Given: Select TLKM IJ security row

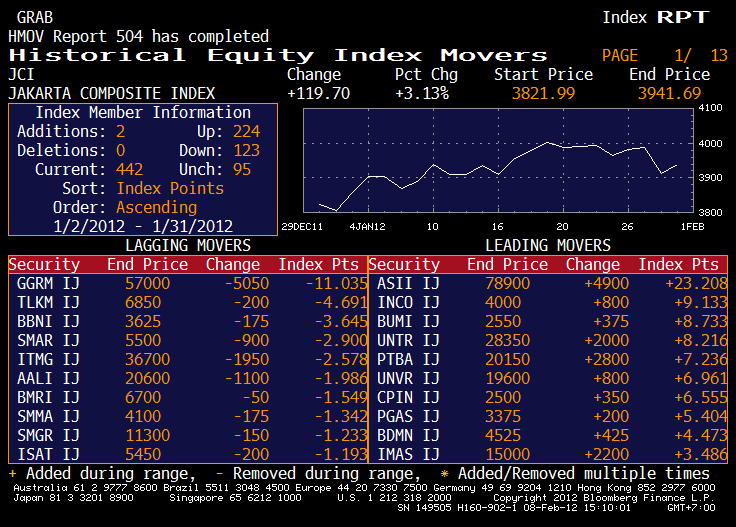Looking at the screenshot, I should [x=48, y=303].
